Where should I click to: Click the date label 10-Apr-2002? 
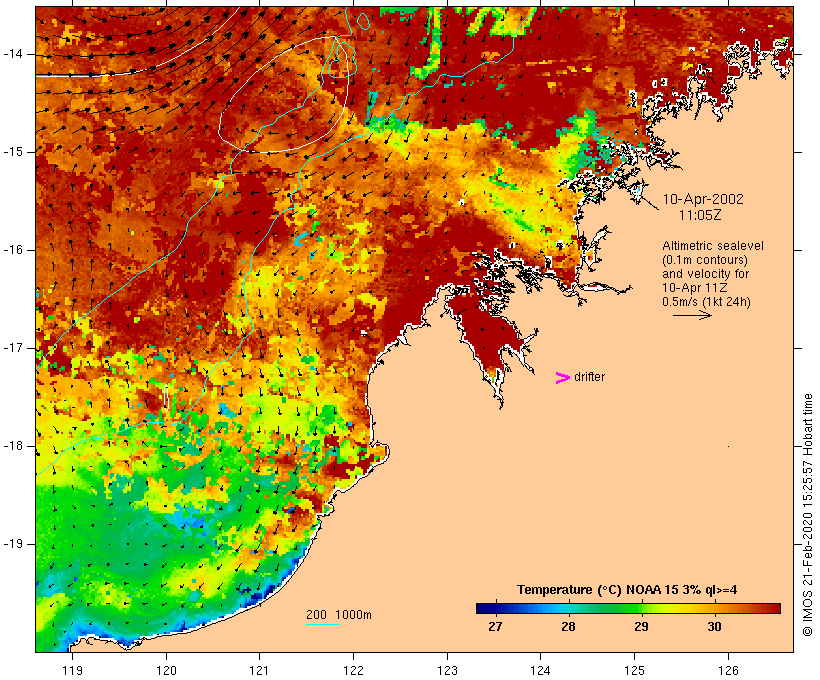(703, 199)
